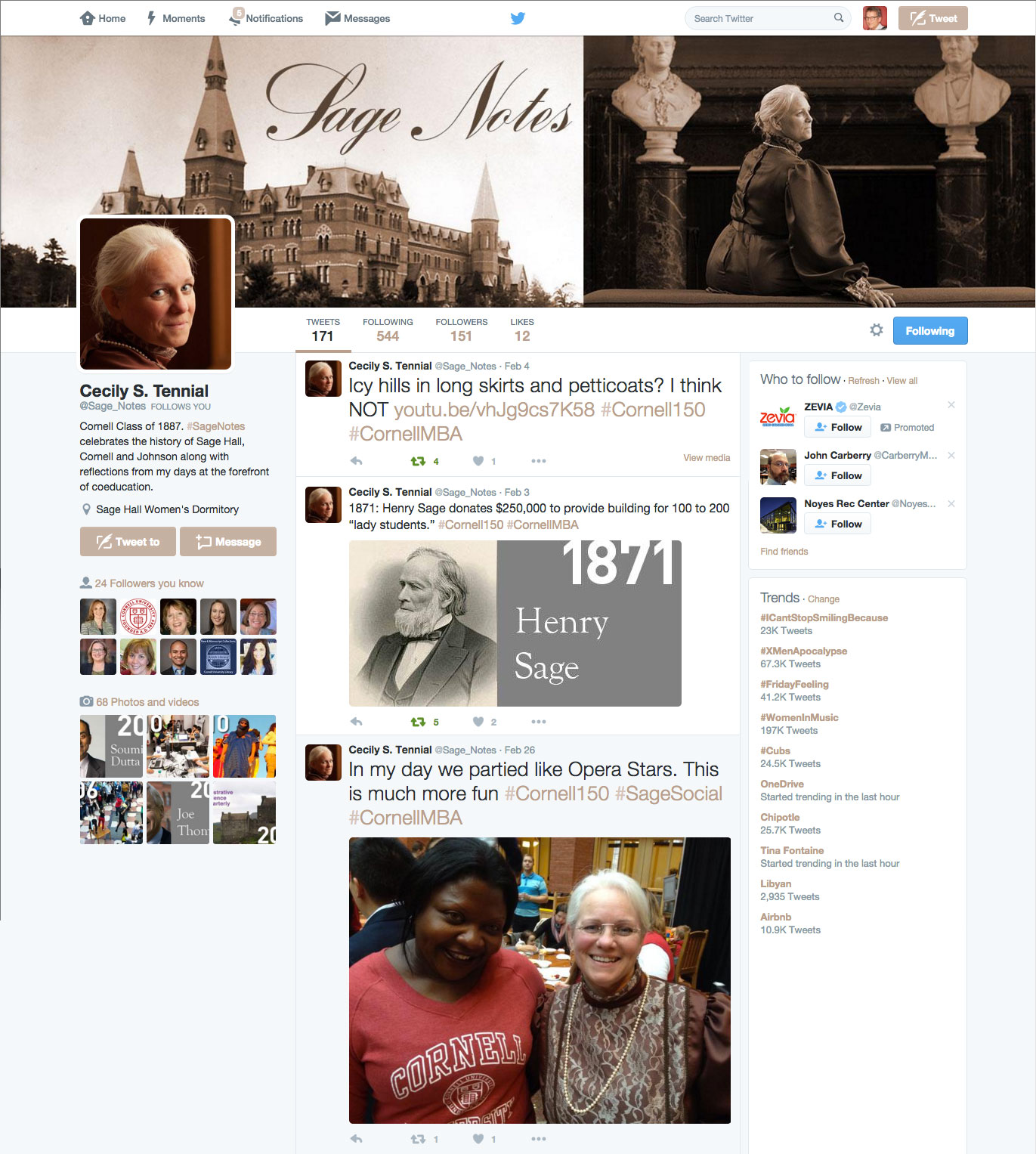Select the Followers 151 tab
This screenshot has height=1154, width=1036.
click(462, 330)
